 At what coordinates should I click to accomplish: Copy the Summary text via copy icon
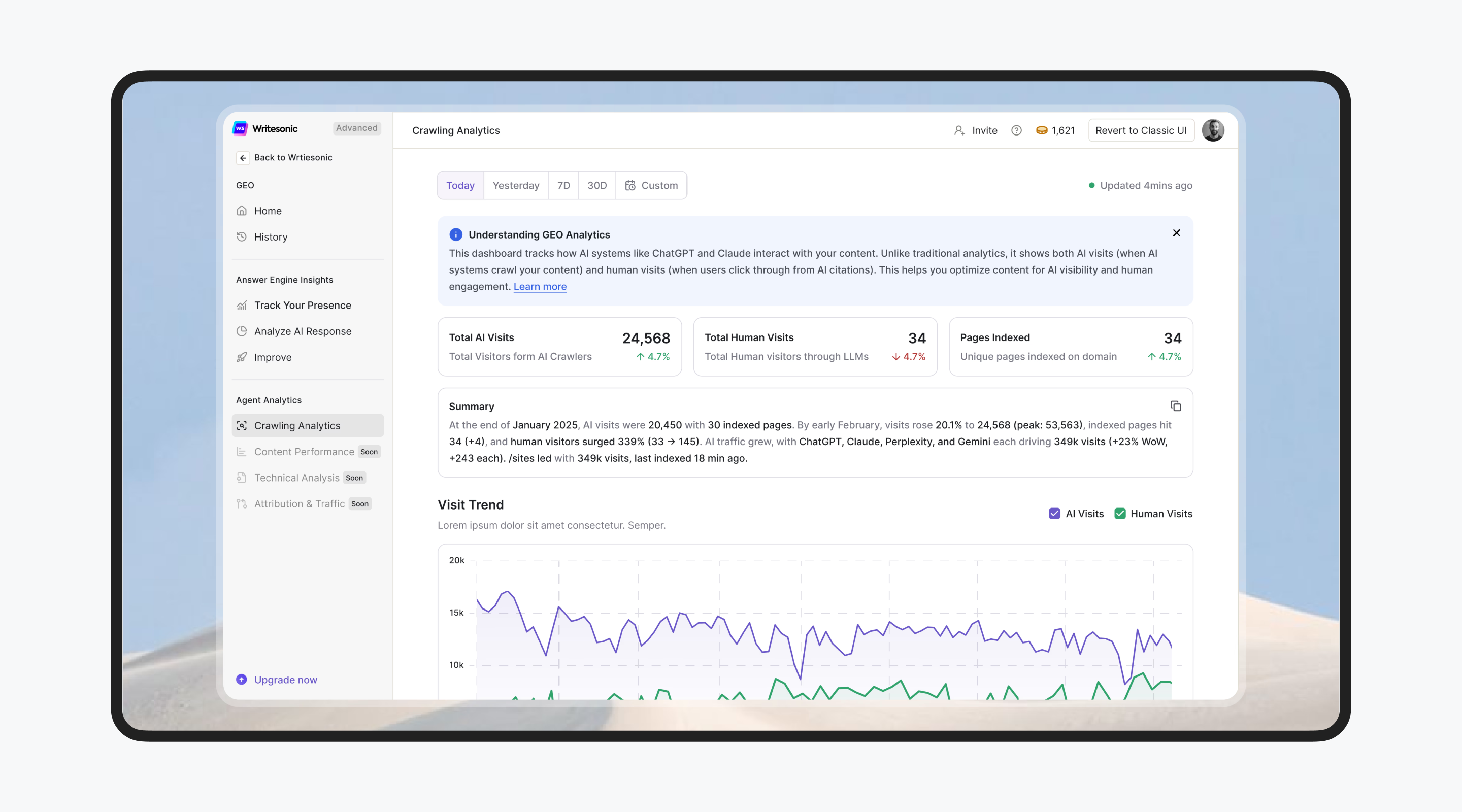1175,407
